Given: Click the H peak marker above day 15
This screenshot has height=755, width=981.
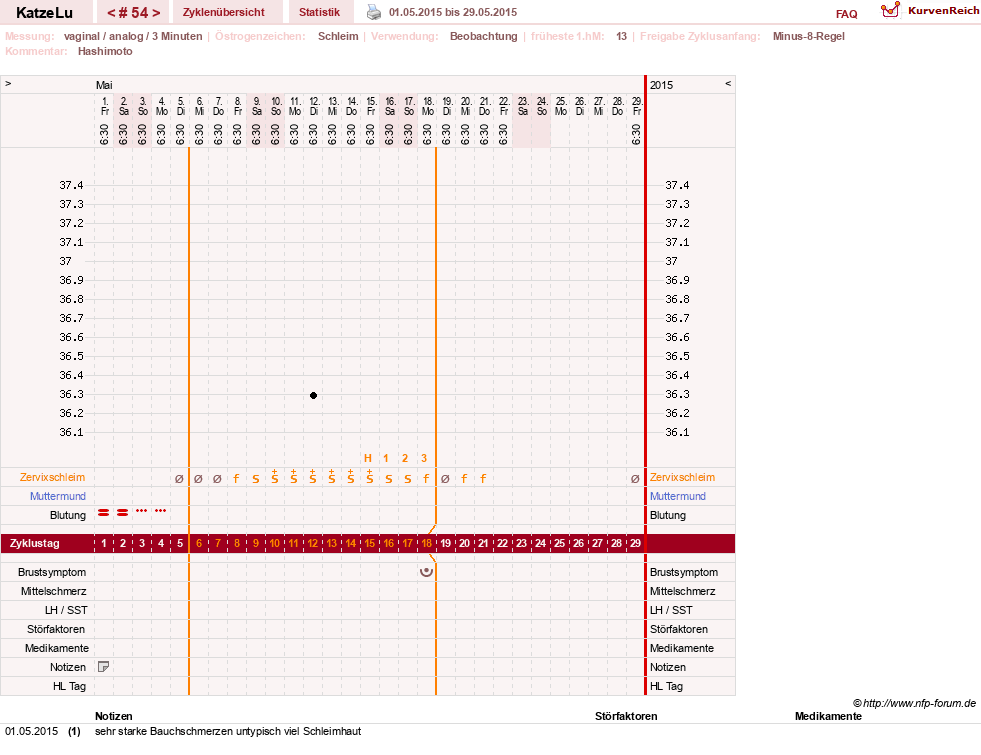Looking at the screenshot, I should tap(368, 458).
